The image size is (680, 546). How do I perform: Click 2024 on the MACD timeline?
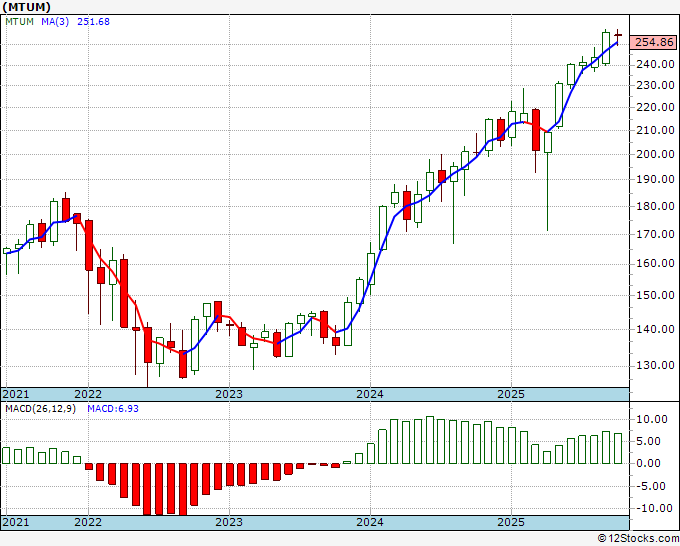[x=370, y=522]
